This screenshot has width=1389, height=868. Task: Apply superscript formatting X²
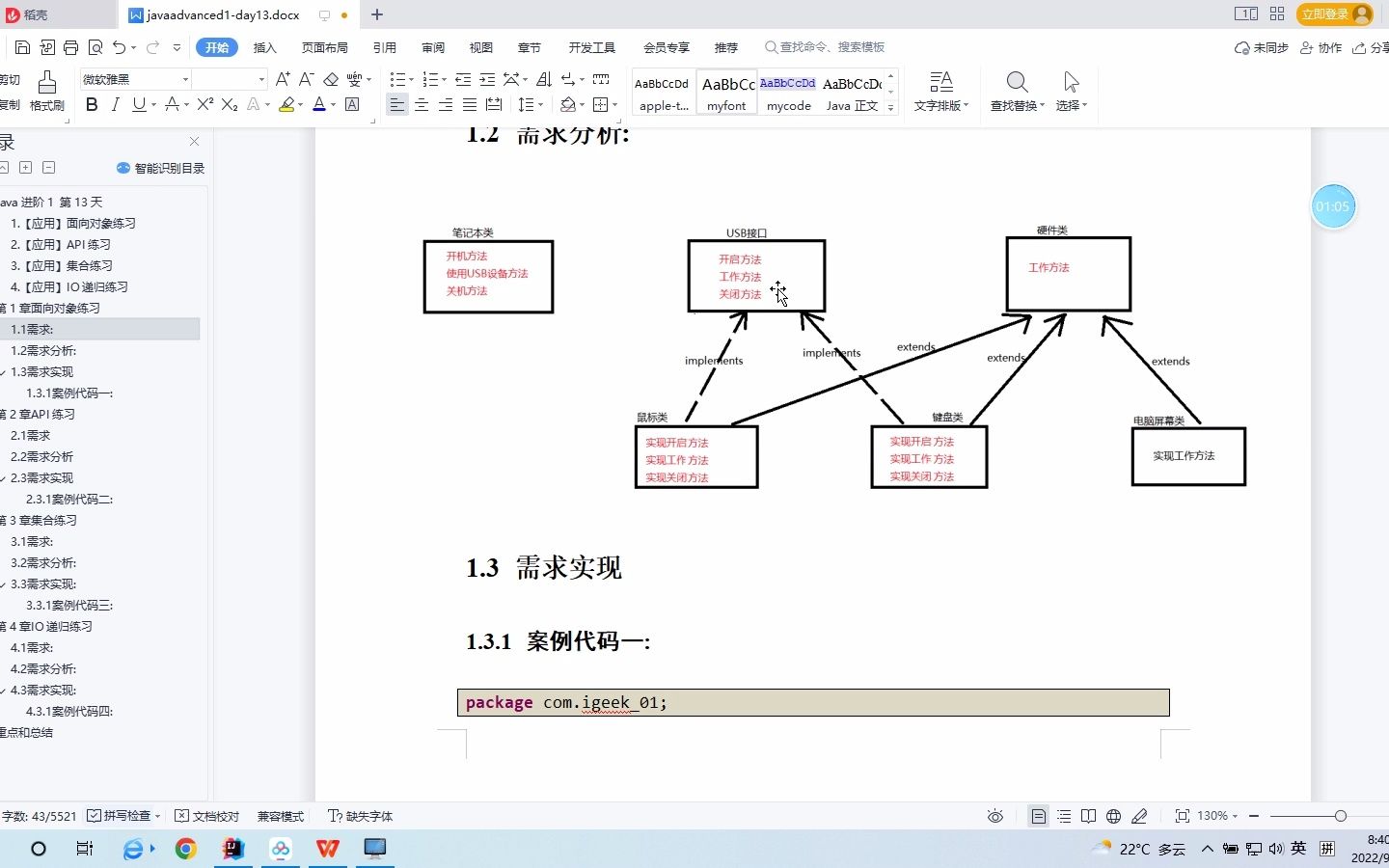point(204,104)
